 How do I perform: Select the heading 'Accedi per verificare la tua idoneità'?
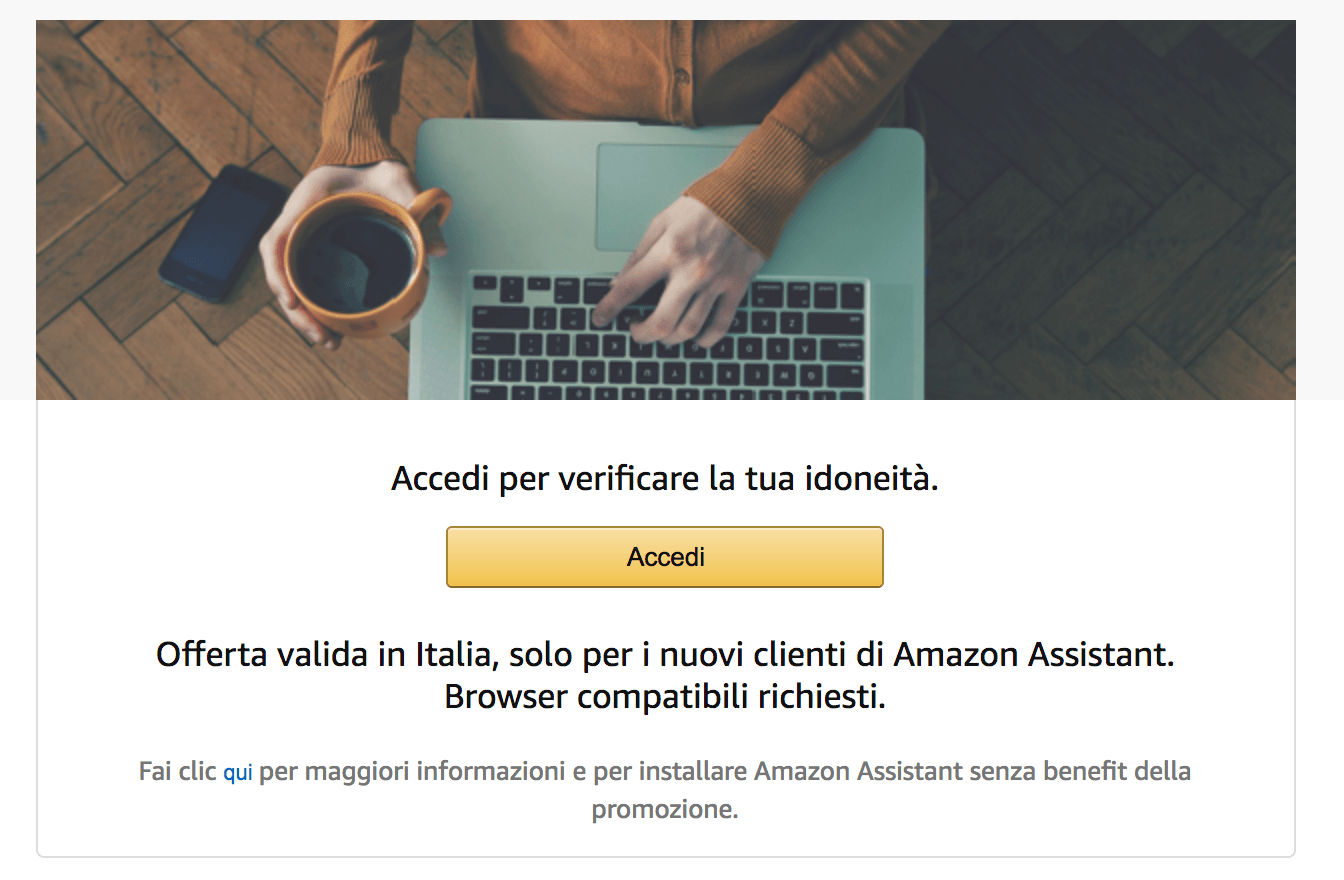(665, 479)
